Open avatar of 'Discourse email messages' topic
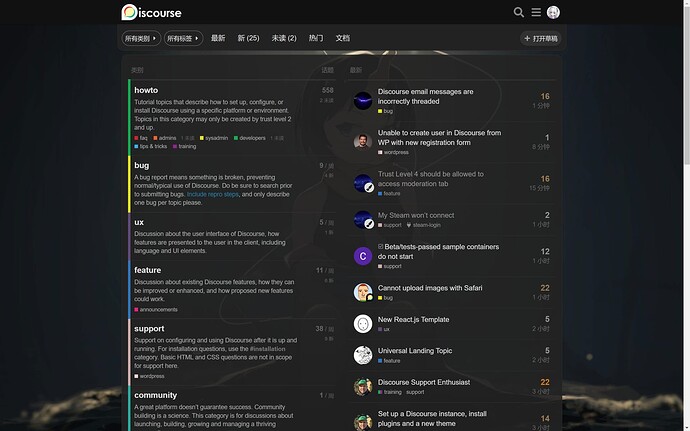 (363, 100)
